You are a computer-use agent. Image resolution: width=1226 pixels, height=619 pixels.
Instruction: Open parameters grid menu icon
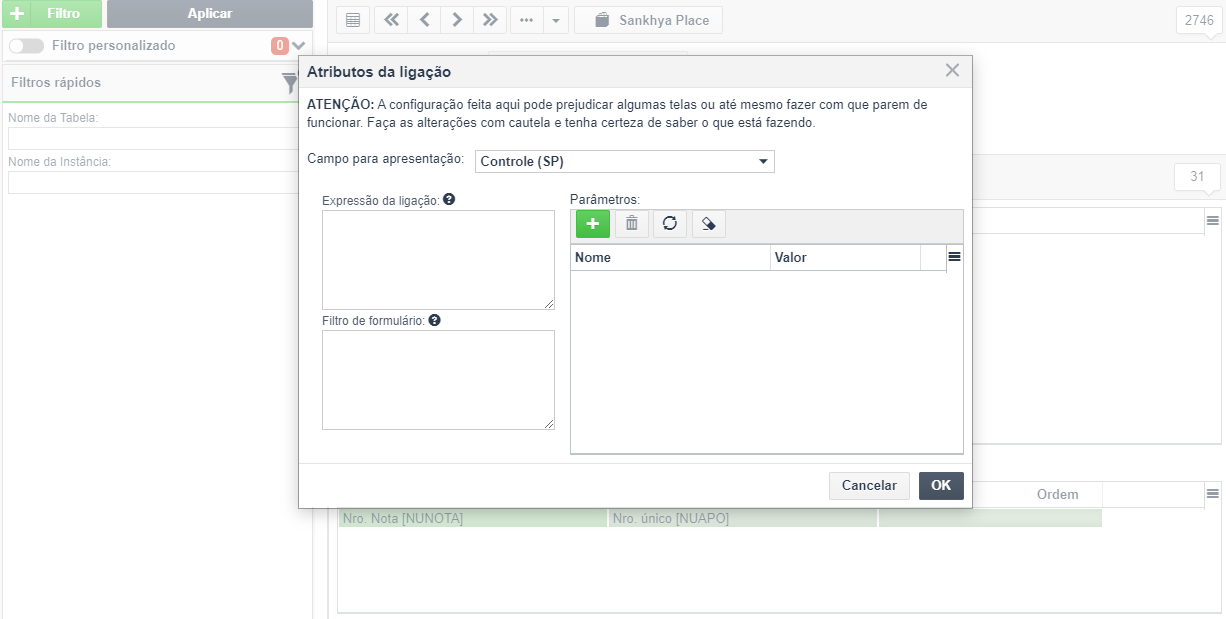pyautogui.click(x=954, y=257)
